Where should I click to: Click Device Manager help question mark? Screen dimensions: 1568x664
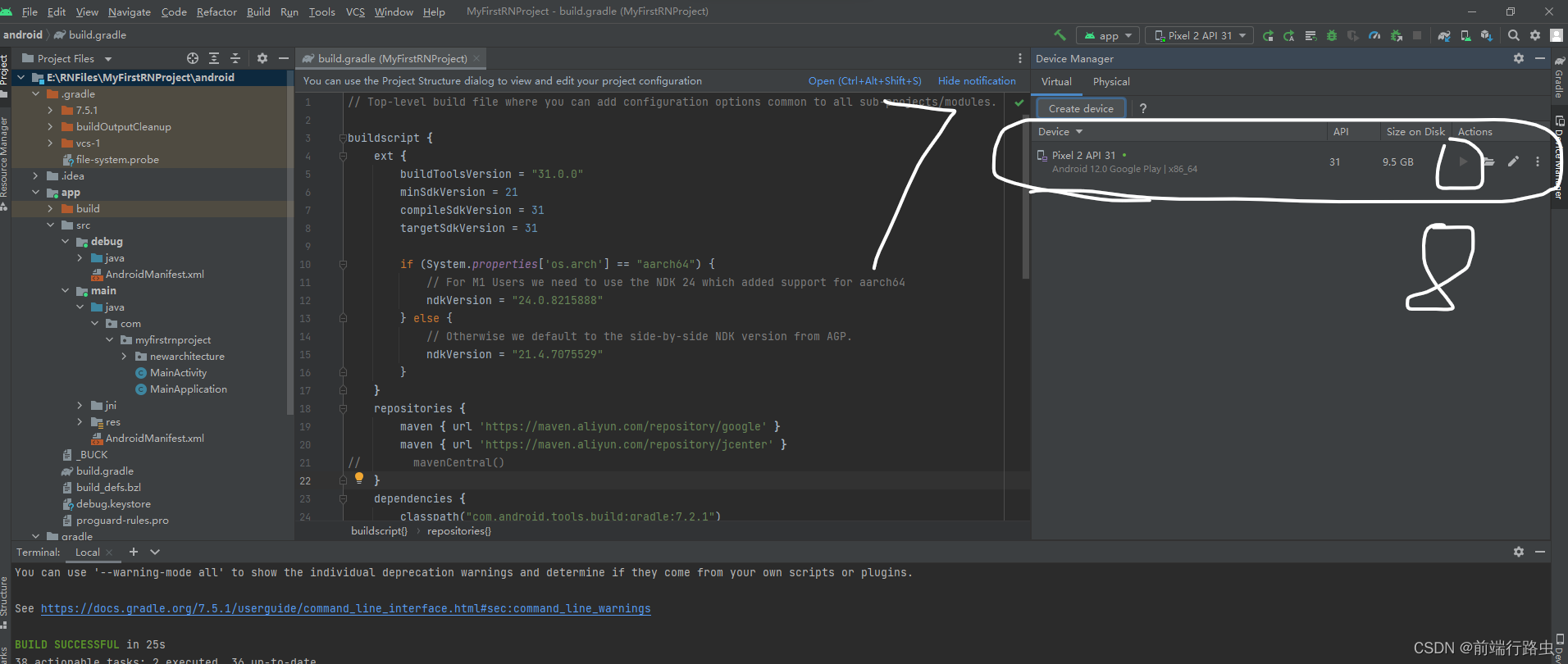point(1142,108)
